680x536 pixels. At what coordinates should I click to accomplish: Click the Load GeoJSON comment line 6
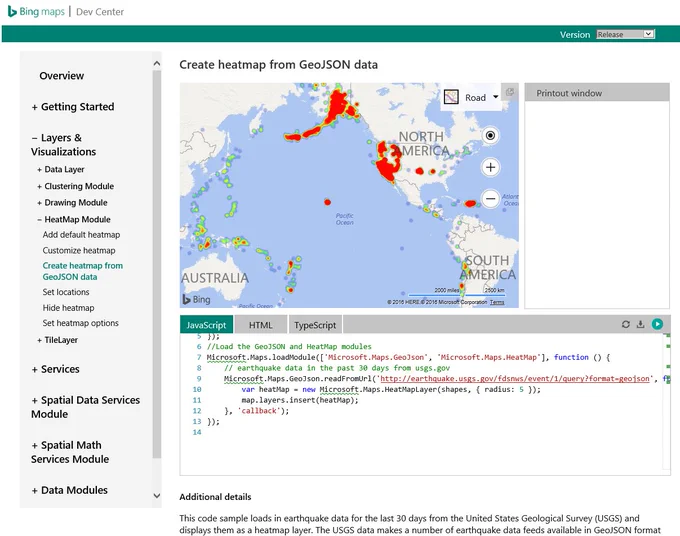tap(289, 346)
